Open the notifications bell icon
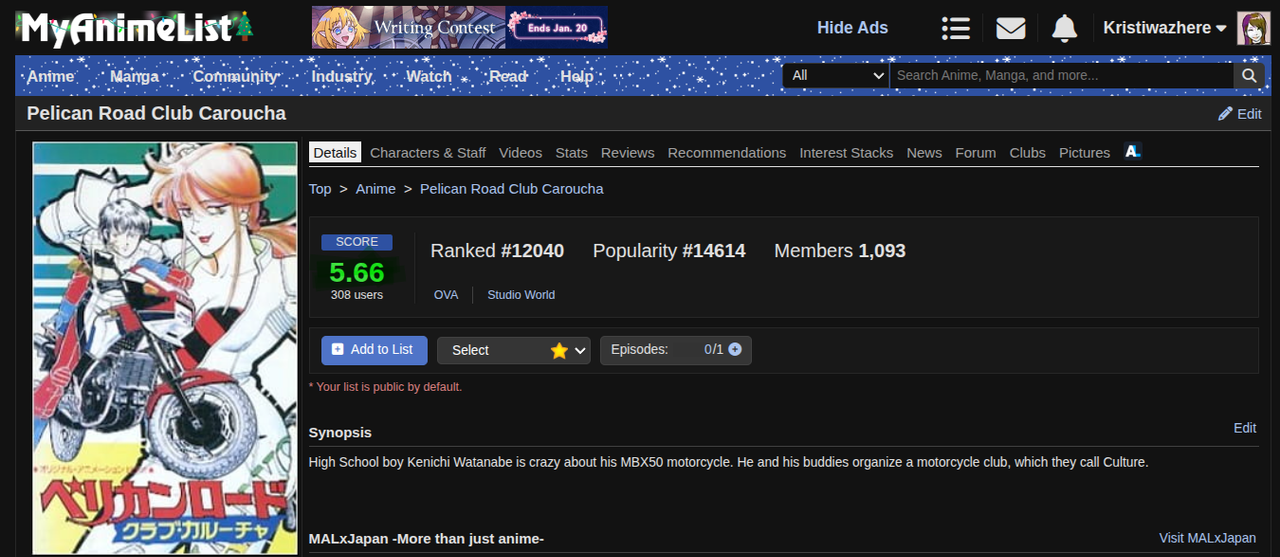The width and height of the screenshot is (1280, 557). 1065,28
